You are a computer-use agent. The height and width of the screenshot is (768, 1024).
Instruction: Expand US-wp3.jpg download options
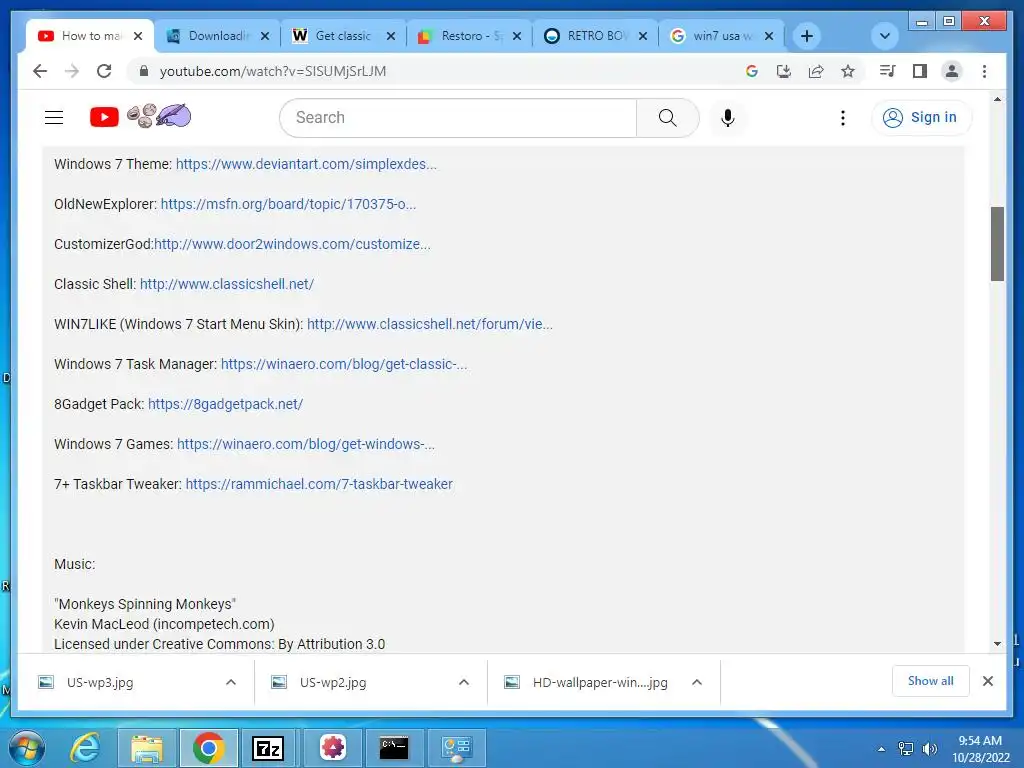(231, 682)
